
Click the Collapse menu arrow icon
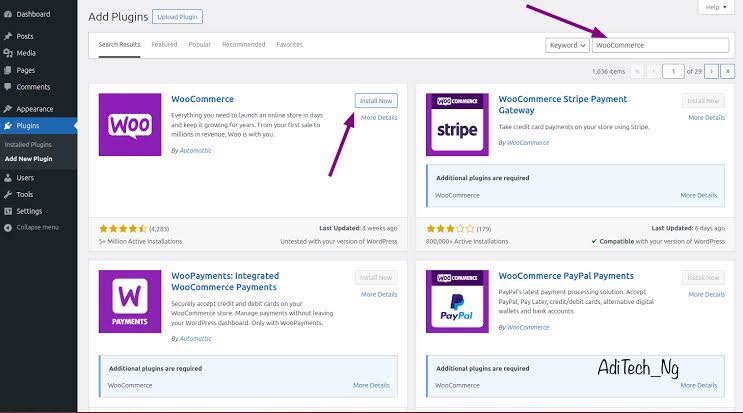tap(8, 227)
